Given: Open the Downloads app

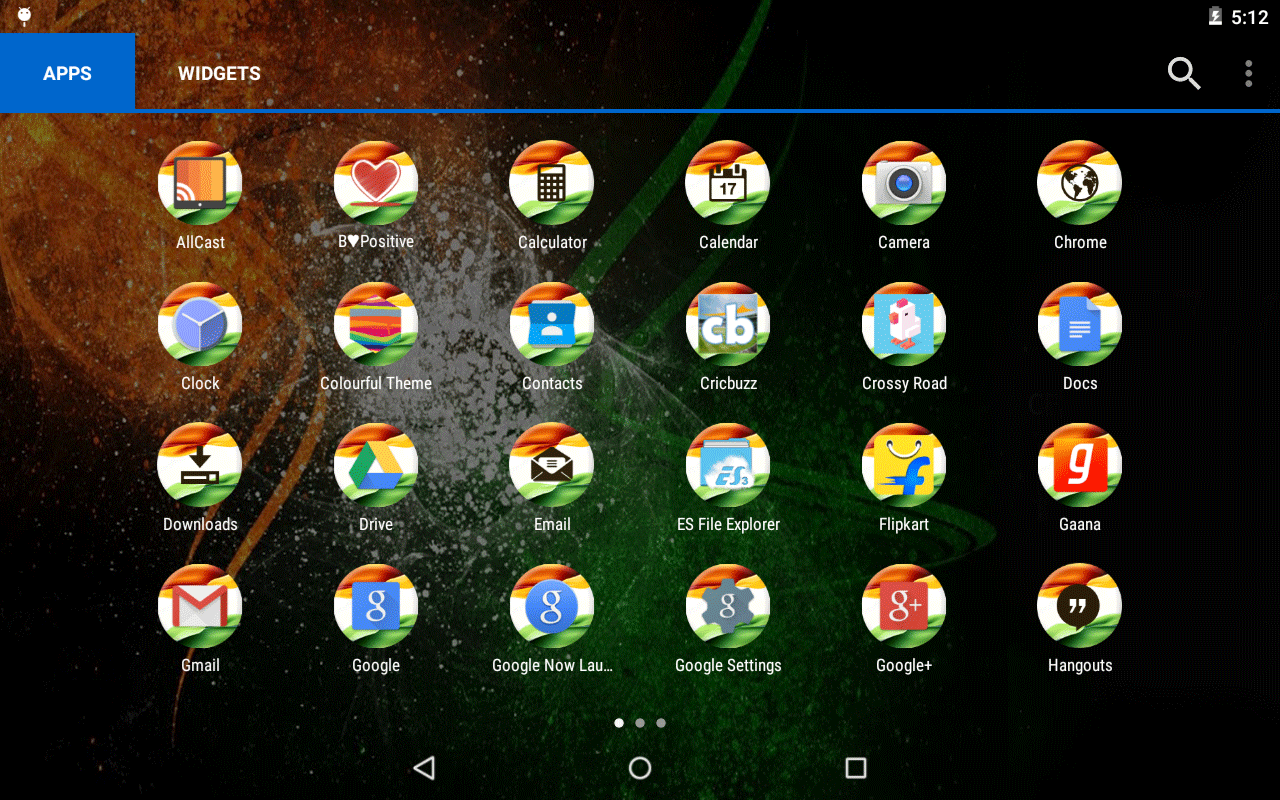Looking at the screenshot, I should coord(200,465).
